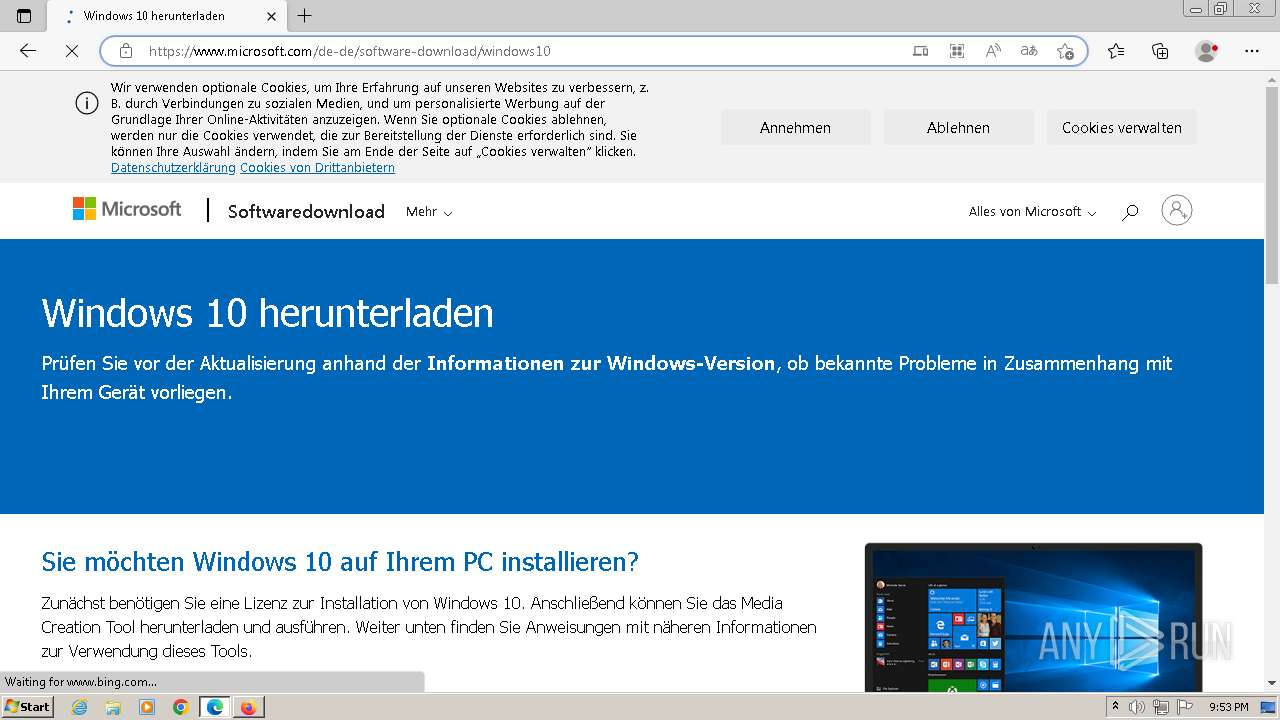1280x720 pixels.
Task: Click the taskbar clock 9:53 PM
Action: pos(1229,707)
